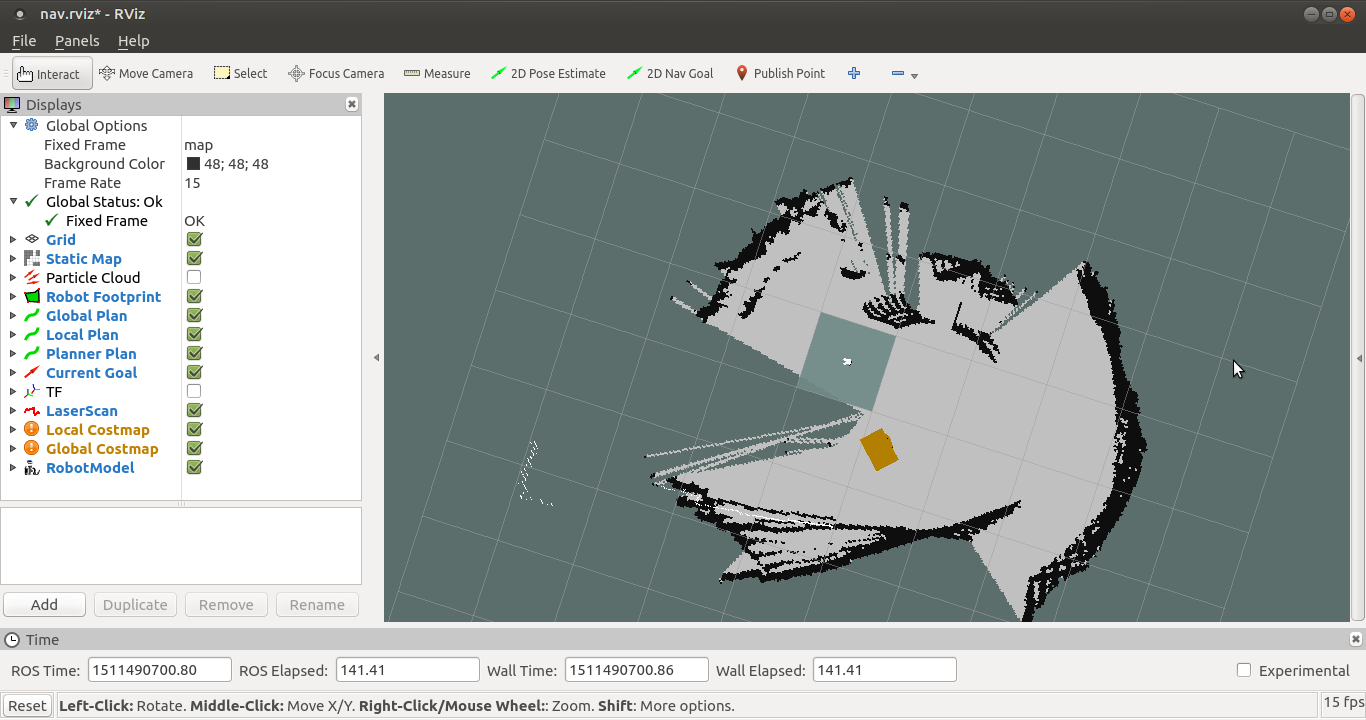Click the Planner Plan path icon
Viewport: 1366px width, 720px height.
click(x=31, y=353)
